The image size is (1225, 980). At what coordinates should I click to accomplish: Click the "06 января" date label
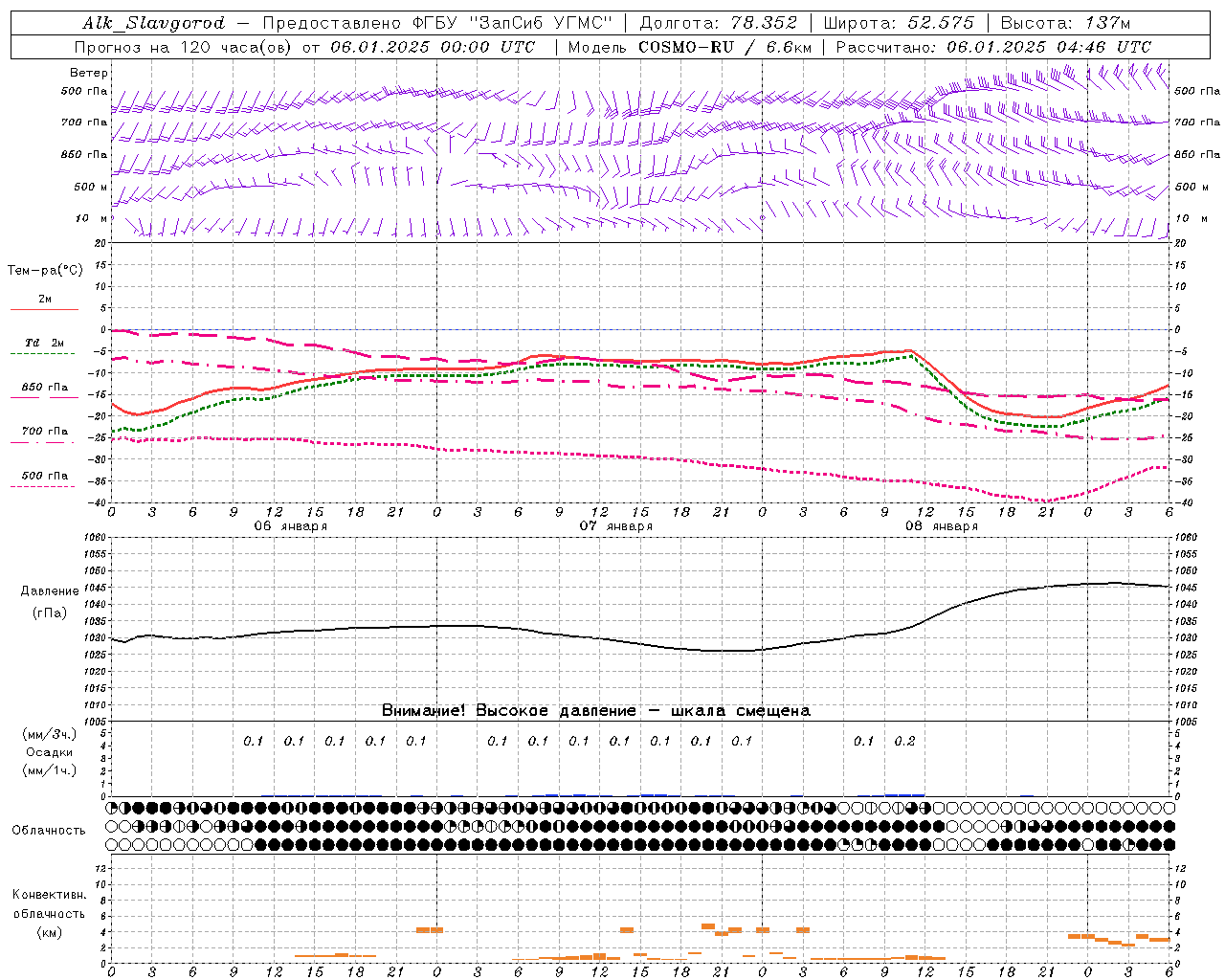click(x=290, y=526)
